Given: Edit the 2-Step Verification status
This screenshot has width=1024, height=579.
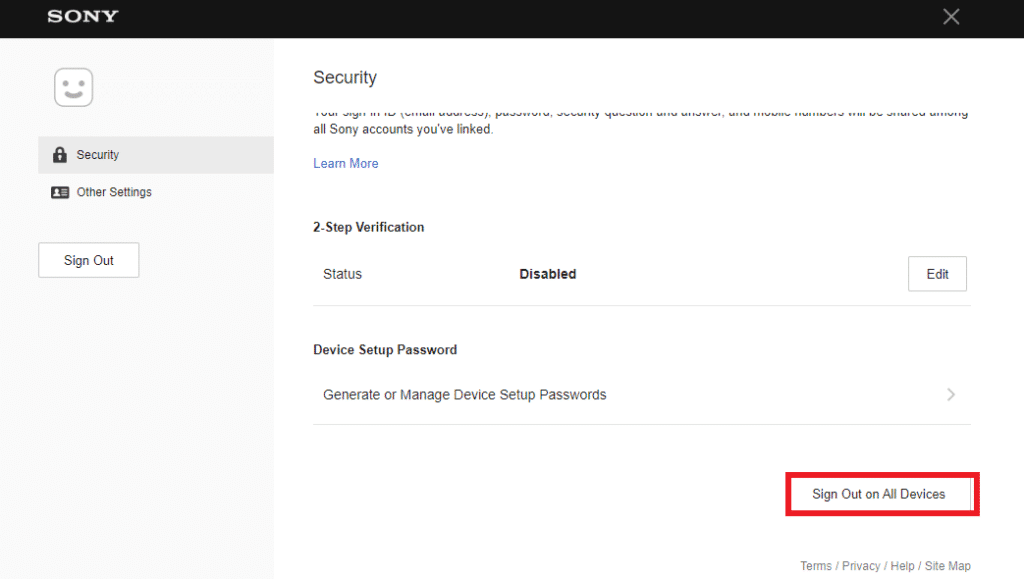Looking at the screenshot, I should pos(937,274).
